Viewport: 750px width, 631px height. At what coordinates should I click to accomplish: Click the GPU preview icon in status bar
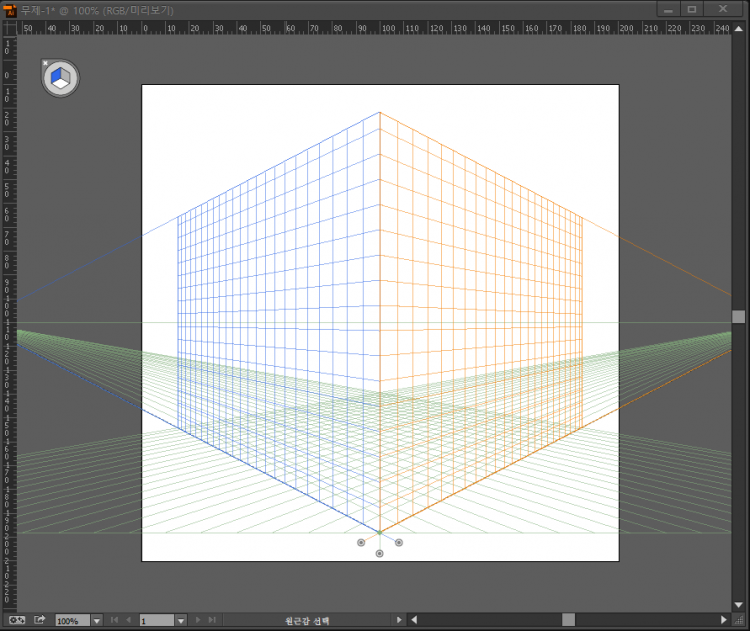(14, 620)
